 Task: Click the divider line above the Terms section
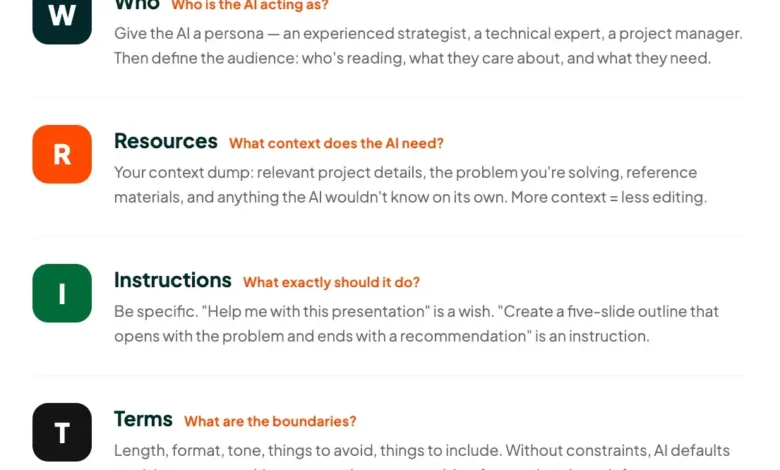(388, 376)
